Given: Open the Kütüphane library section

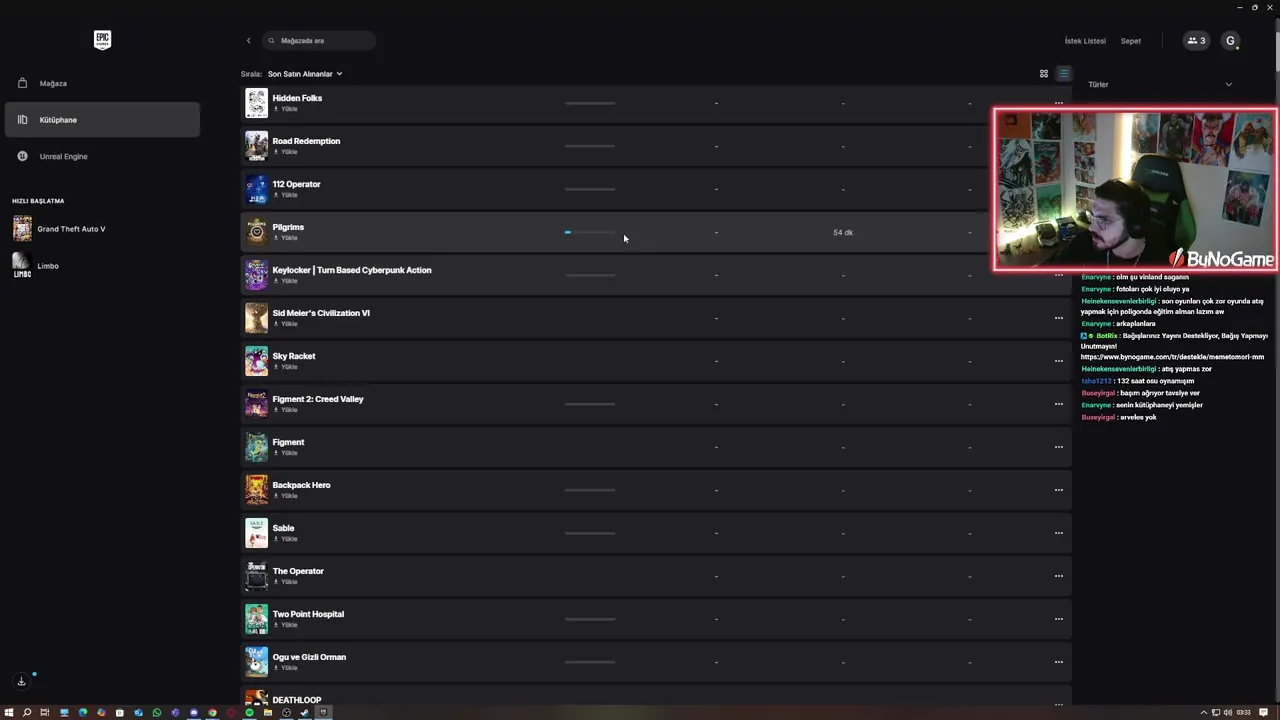Looking at the screenshot, I should coord(102,120).
